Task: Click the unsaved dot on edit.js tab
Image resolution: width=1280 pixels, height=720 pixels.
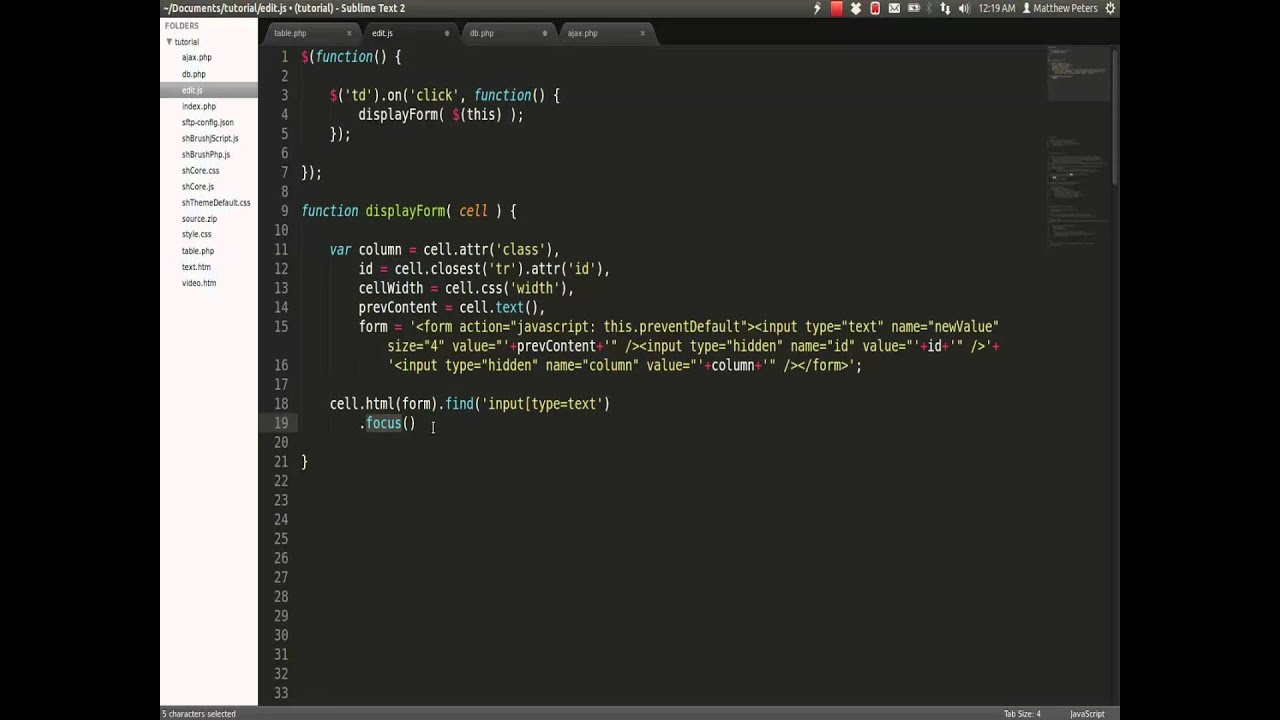Action: pyautogui.click(x=447, y=33)
